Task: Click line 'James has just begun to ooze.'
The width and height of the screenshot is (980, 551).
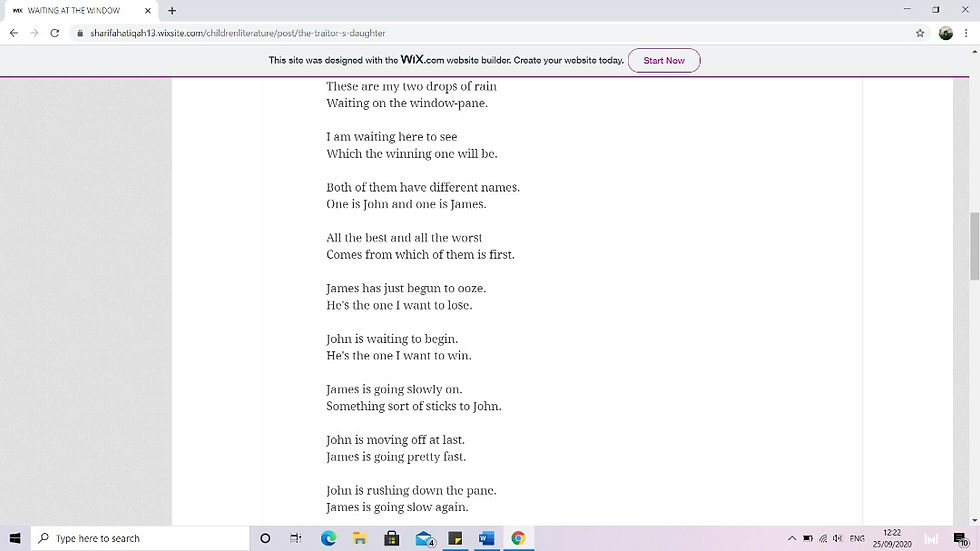Action: [406, 289]
